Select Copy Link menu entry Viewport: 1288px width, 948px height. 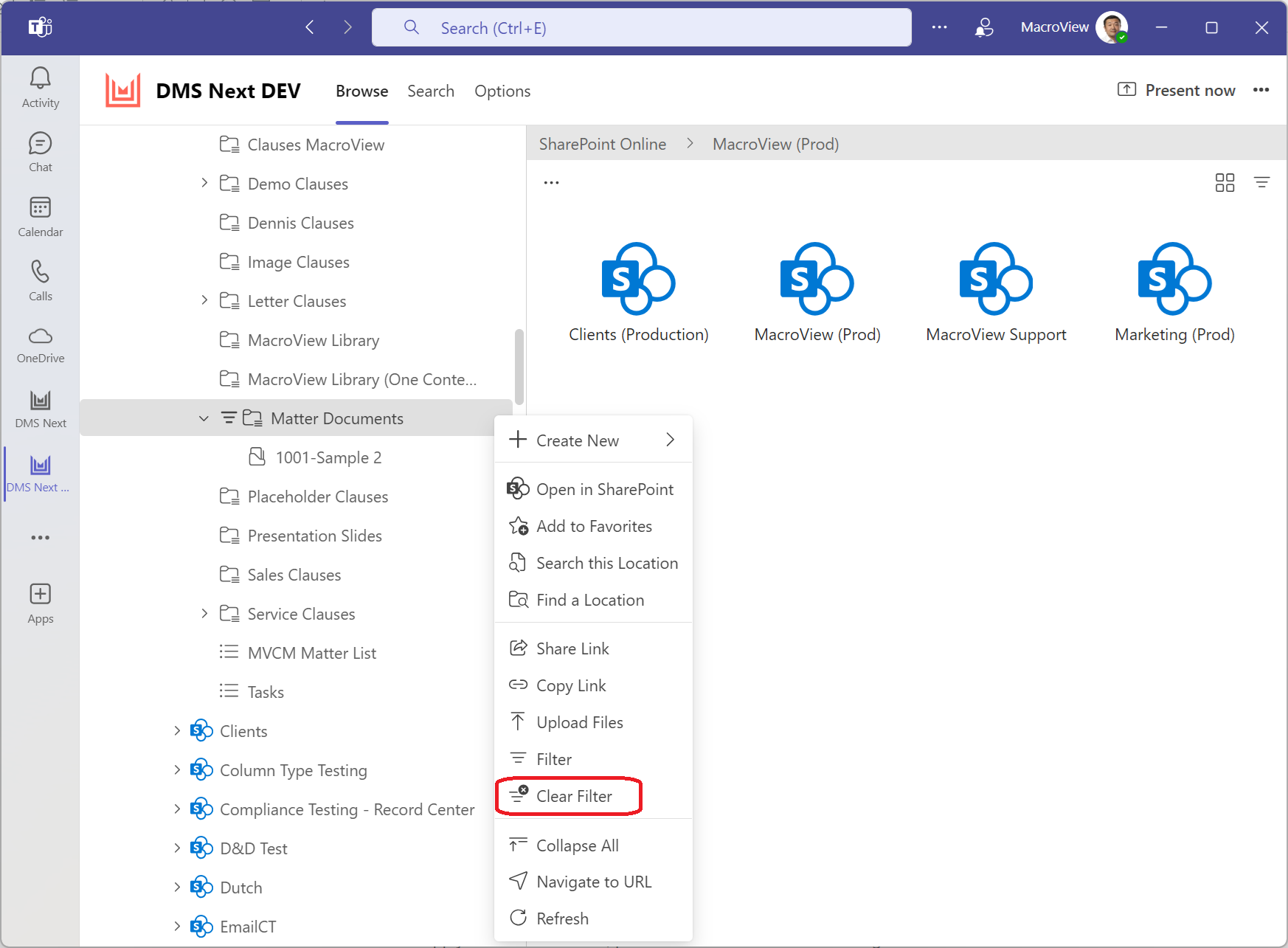click(x=593, y=685)
